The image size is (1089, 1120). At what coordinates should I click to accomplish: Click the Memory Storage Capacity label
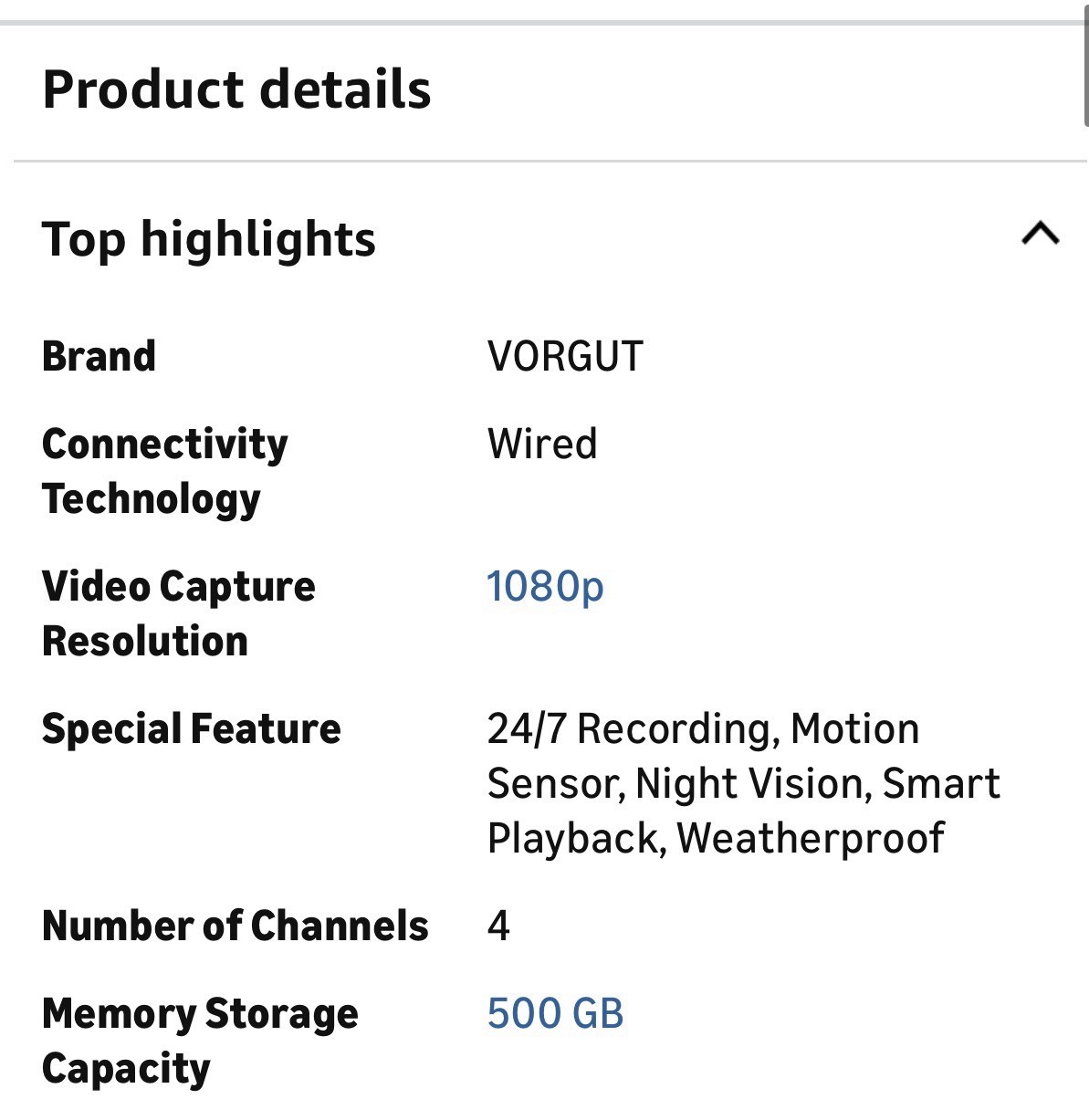(200, 1041)
